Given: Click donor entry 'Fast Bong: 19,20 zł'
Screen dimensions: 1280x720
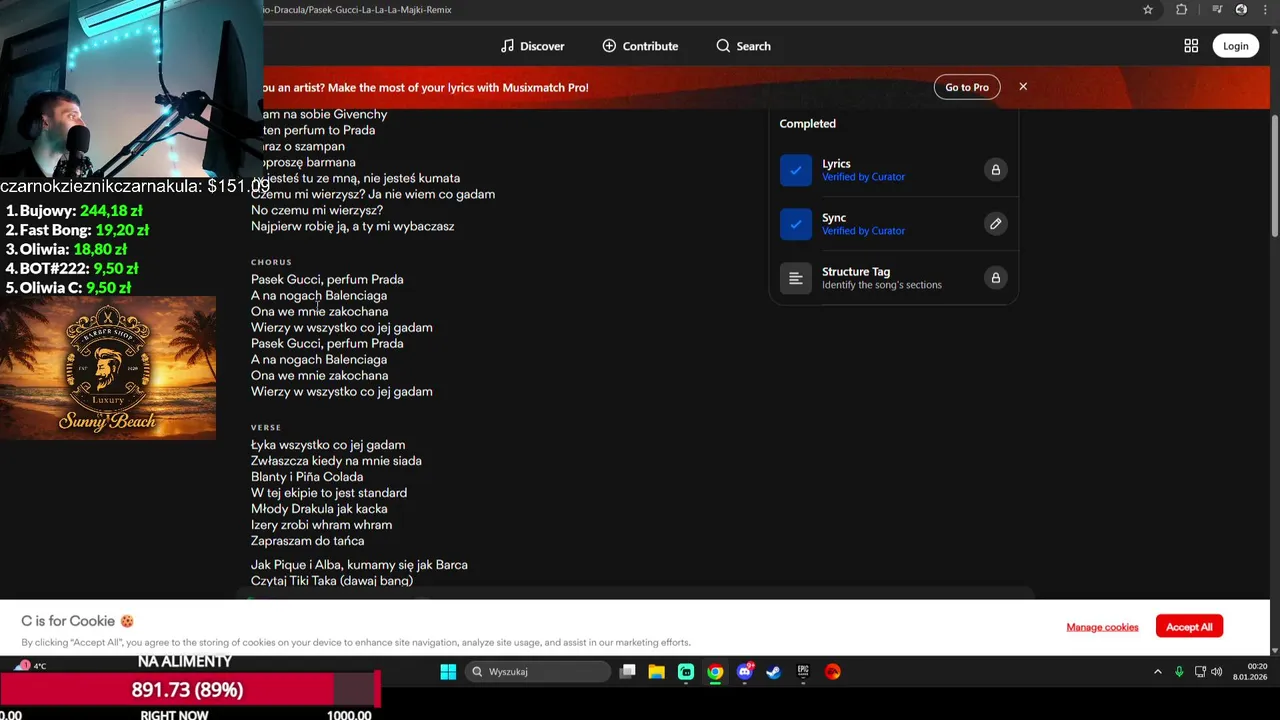Looking at the screenshot, I should 77,230.
